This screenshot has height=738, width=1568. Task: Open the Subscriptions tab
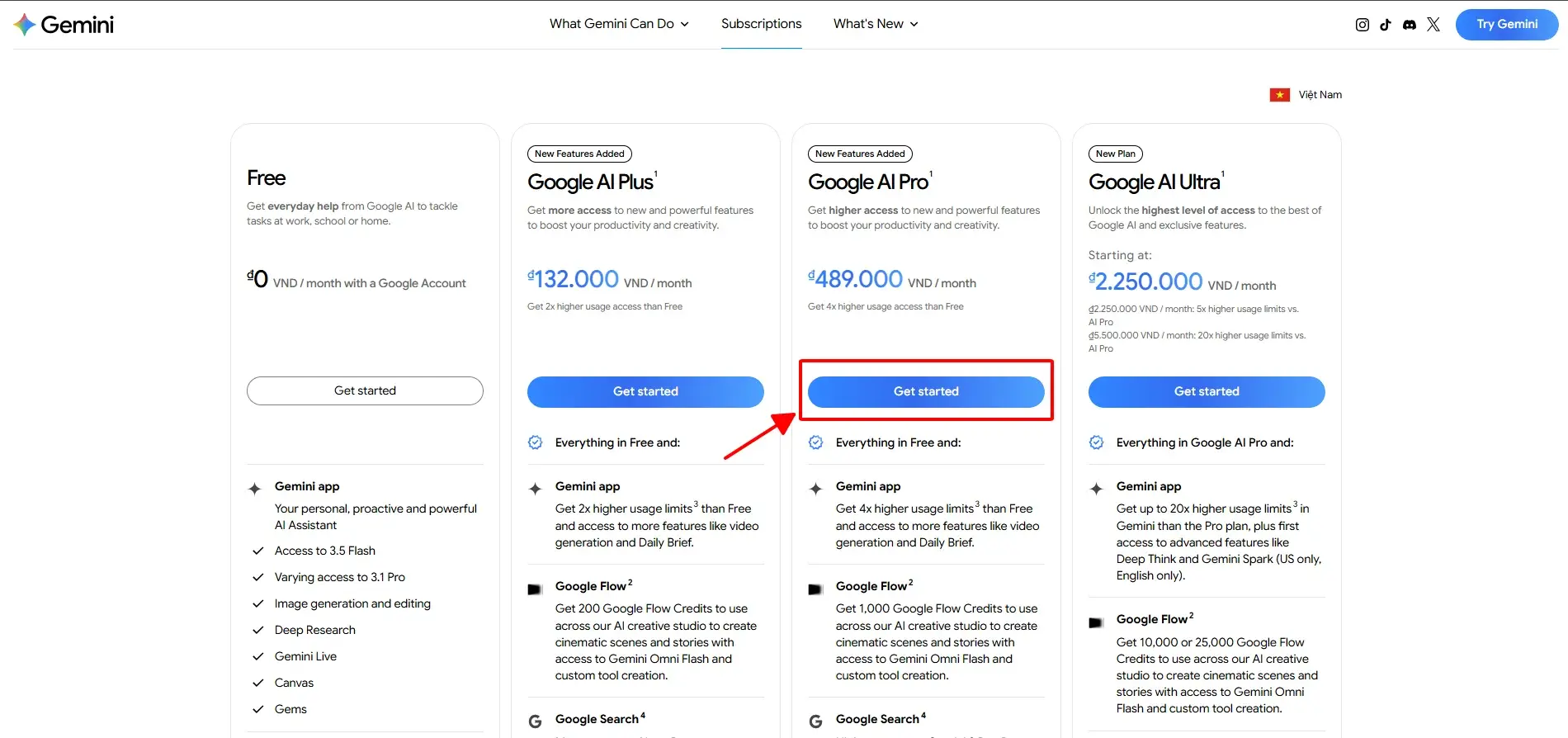pyautogui.click(x=762, y=24)
